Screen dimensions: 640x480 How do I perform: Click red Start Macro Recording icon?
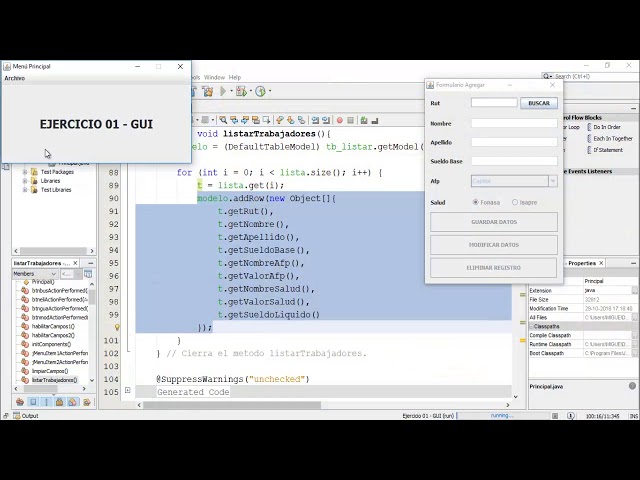pos(340,120)
